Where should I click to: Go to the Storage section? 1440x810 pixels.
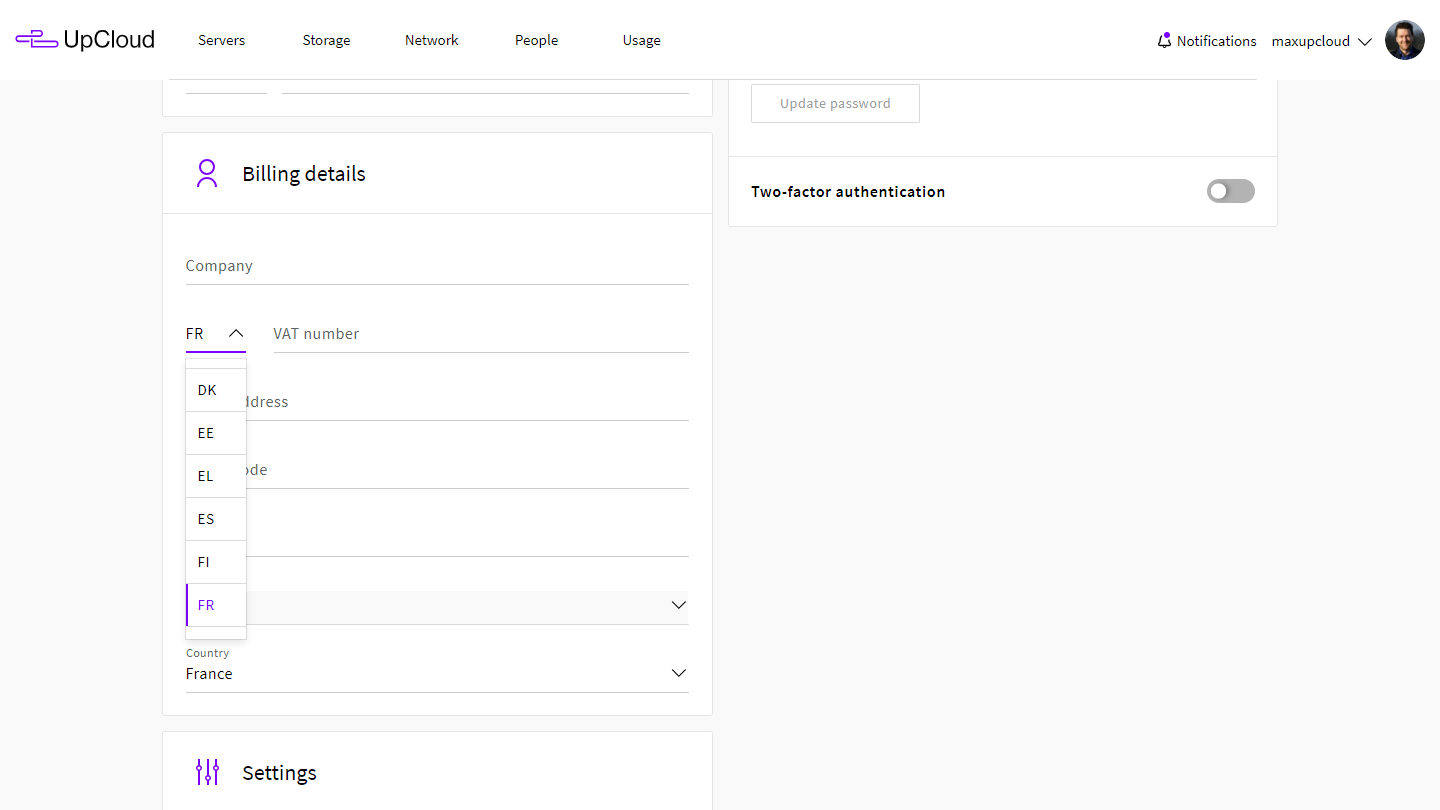click(326, 40)
